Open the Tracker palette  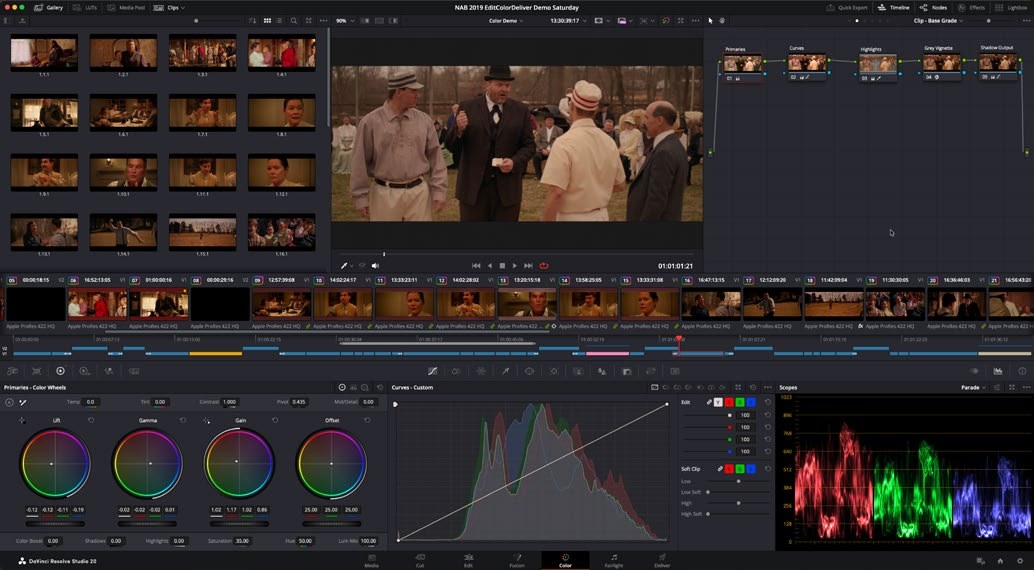[x=554, y=371]
